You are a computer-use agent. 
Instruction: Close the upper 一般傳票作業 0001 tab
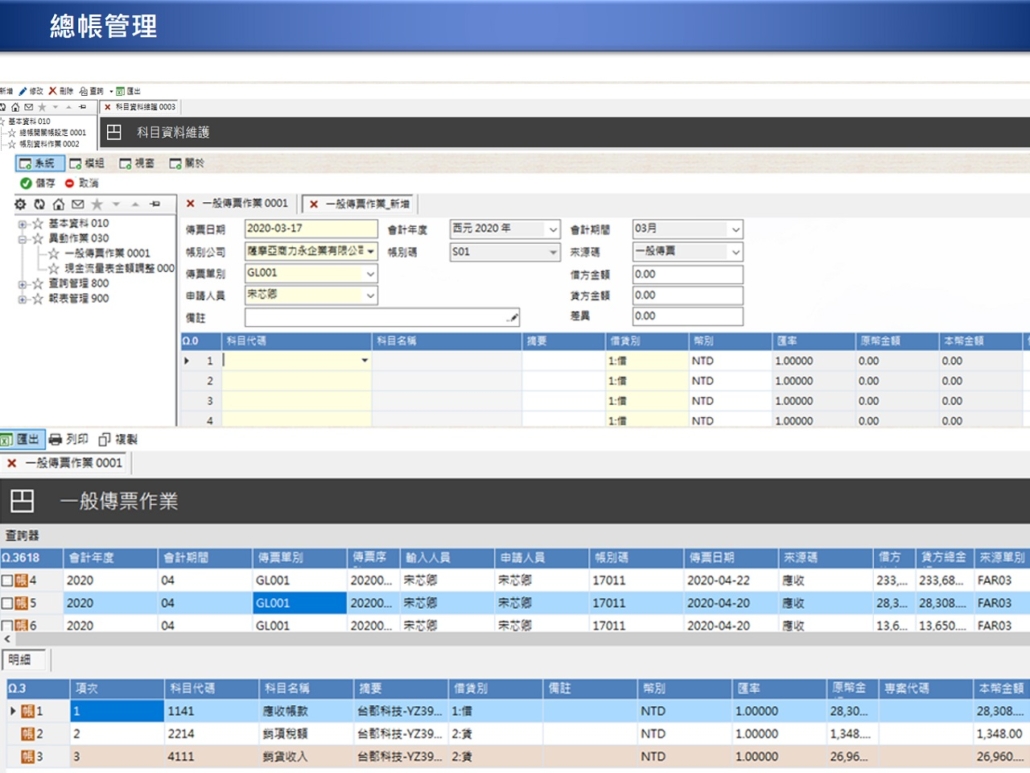pos(190,204)
